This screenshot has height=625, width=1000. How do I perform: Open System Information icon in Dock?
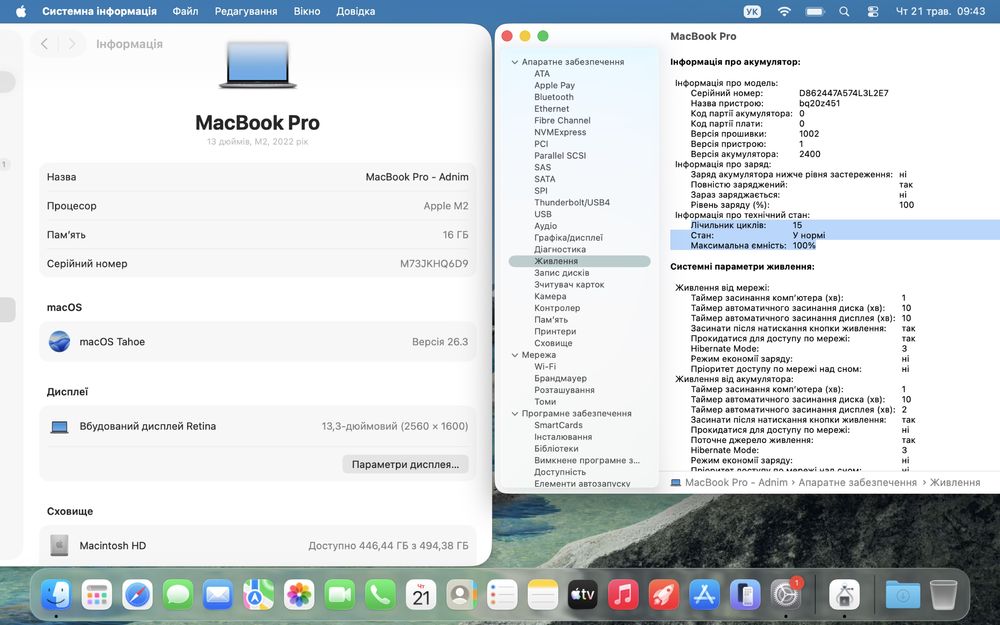tap(844, 596)
